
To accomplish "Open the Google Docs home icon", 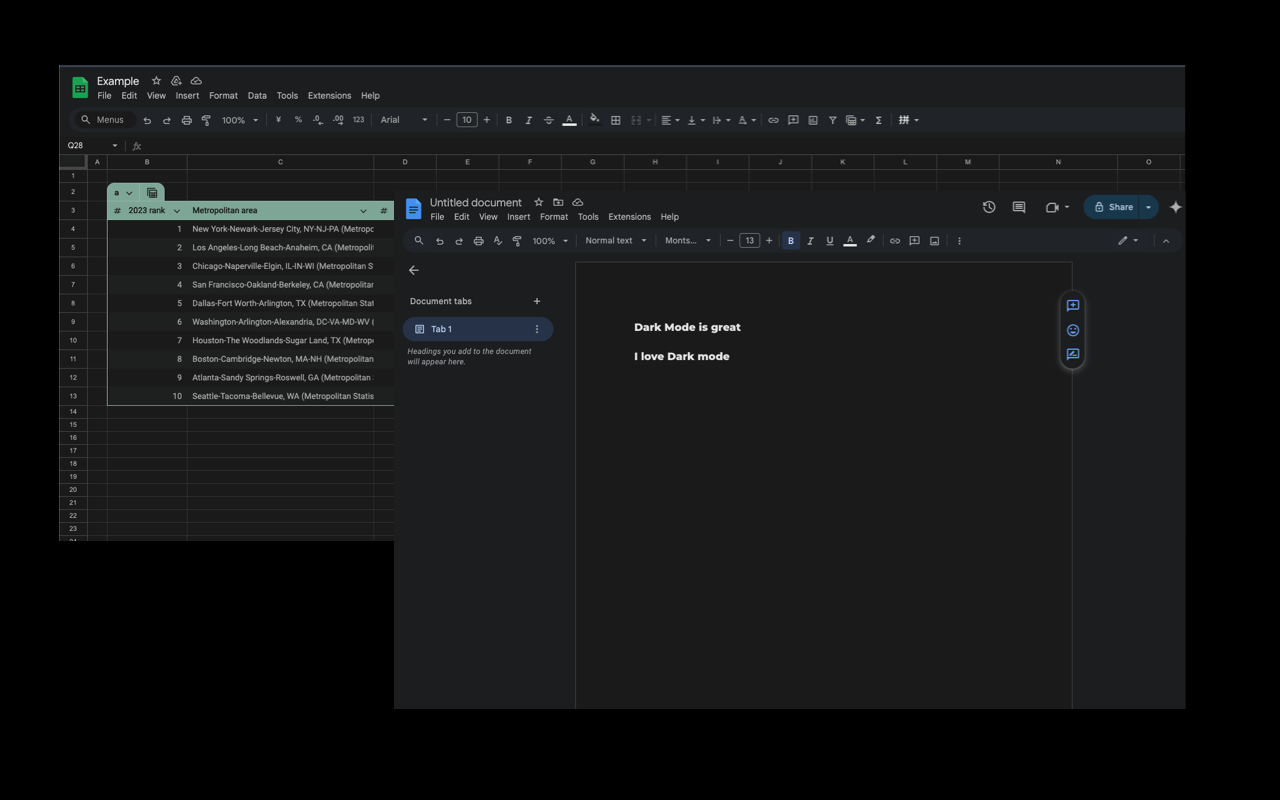I will coord(413,209).
